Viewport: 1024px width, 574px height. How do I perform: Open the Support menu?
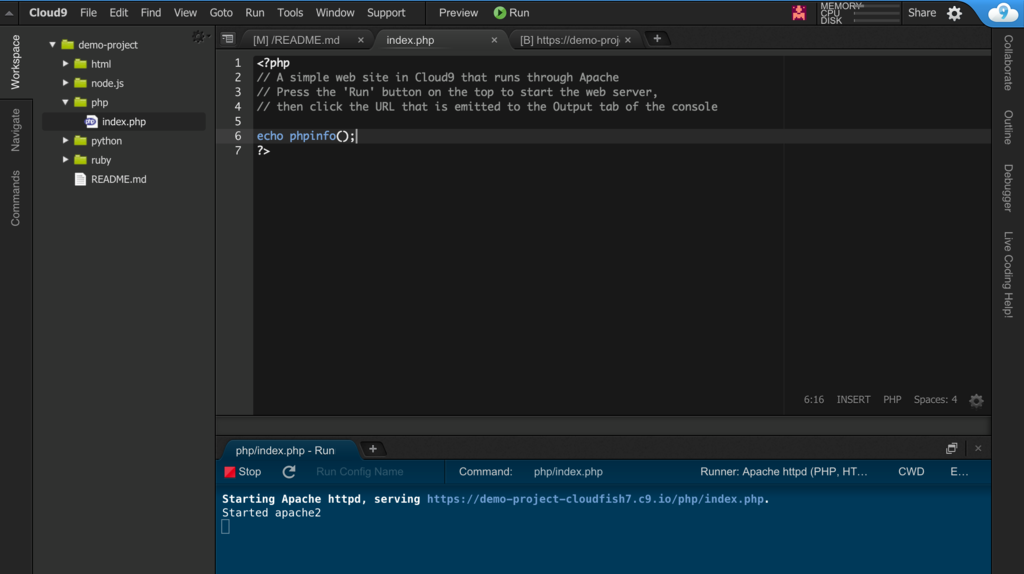386,12
